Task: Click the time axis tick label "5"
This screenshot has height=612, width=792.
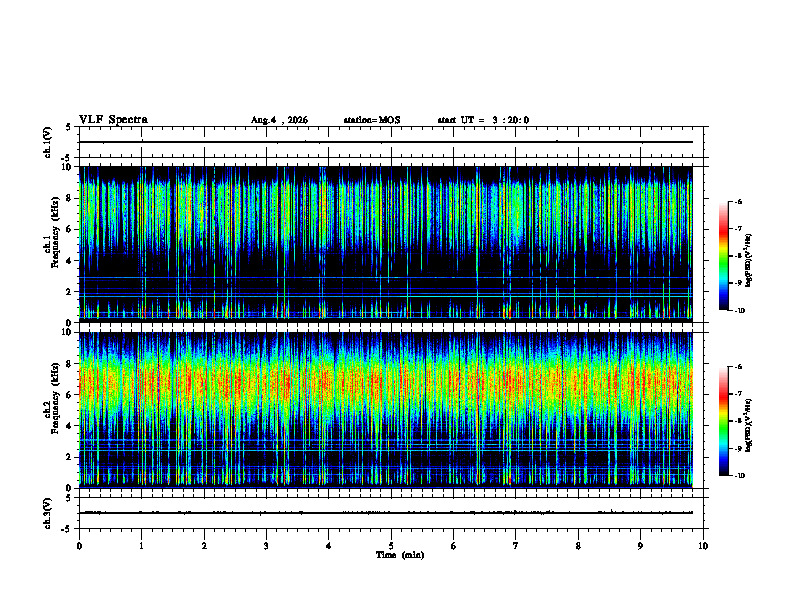Action: 391,546
